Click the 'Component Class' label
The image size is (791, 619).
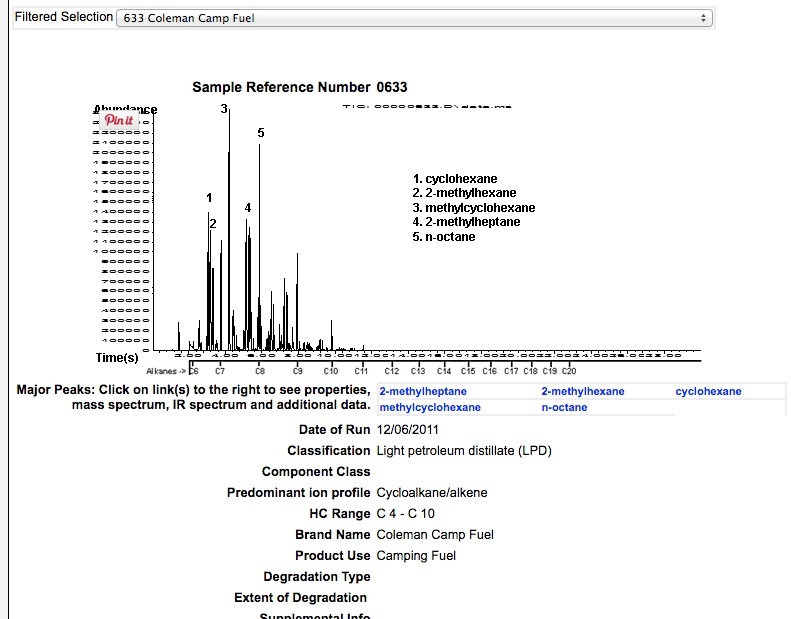point(316,472)
